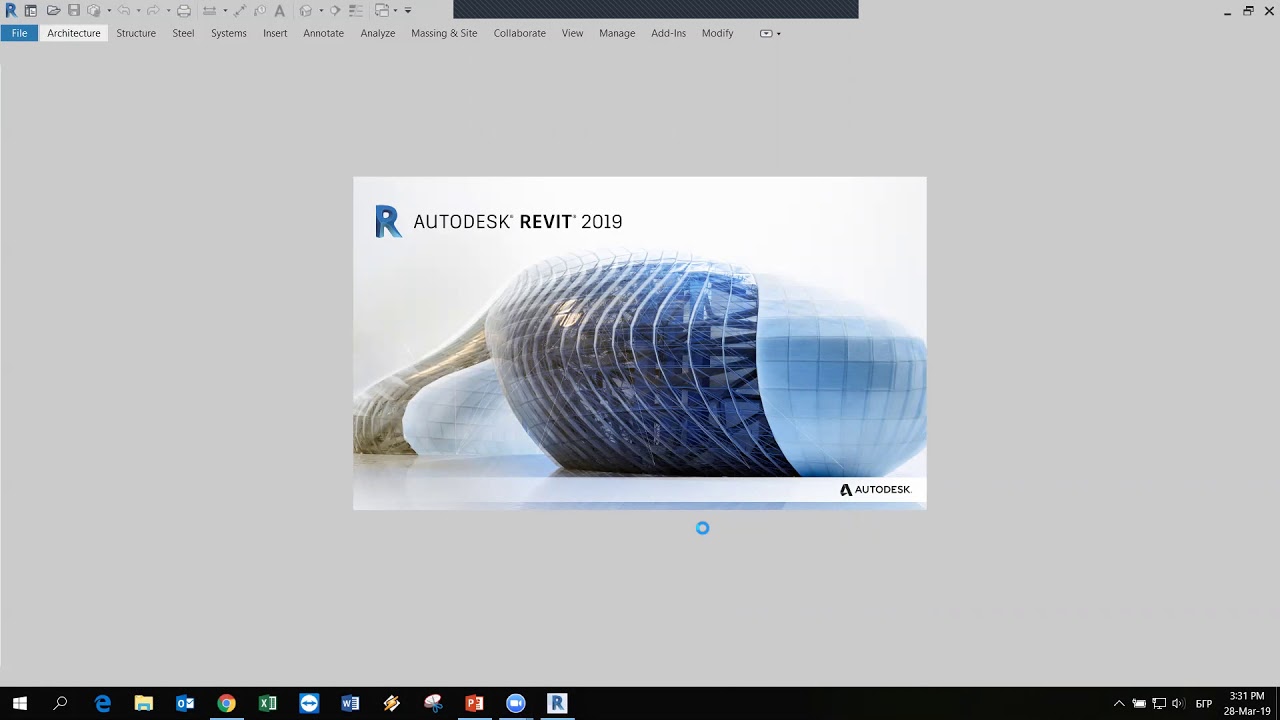Click the window-style icon beside Revit logo

(31, 10)
